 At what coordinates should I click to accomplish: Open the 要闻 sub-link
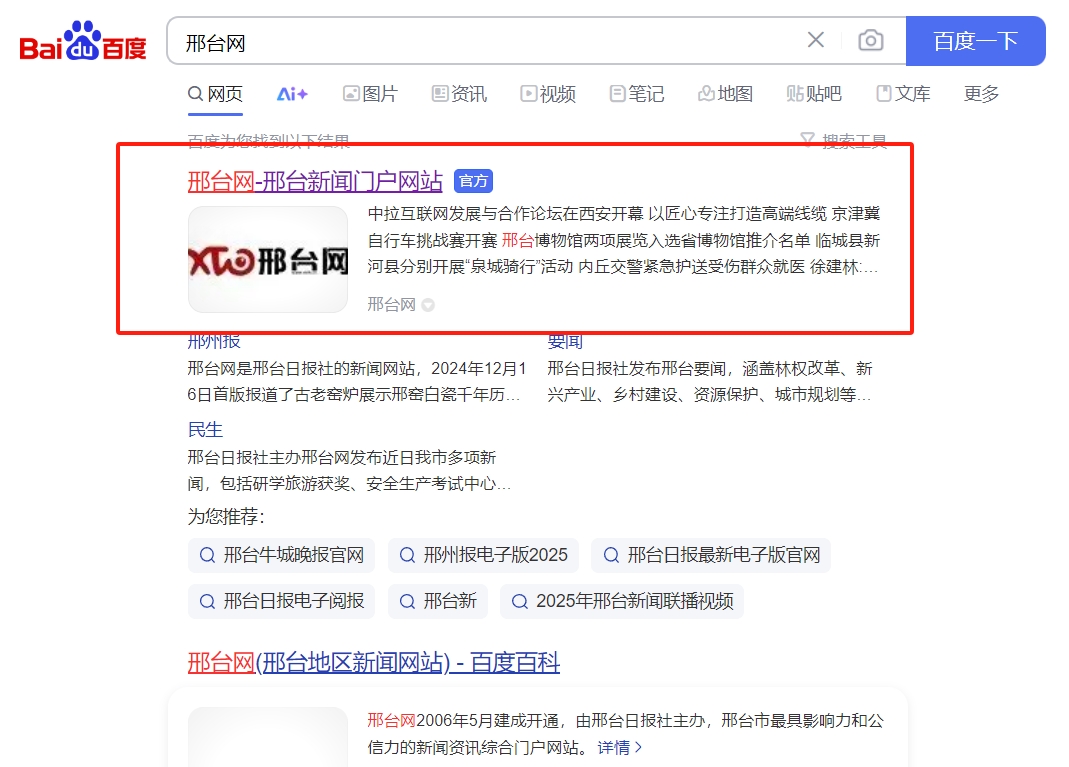pyautogui.click(x=565, y=341)
